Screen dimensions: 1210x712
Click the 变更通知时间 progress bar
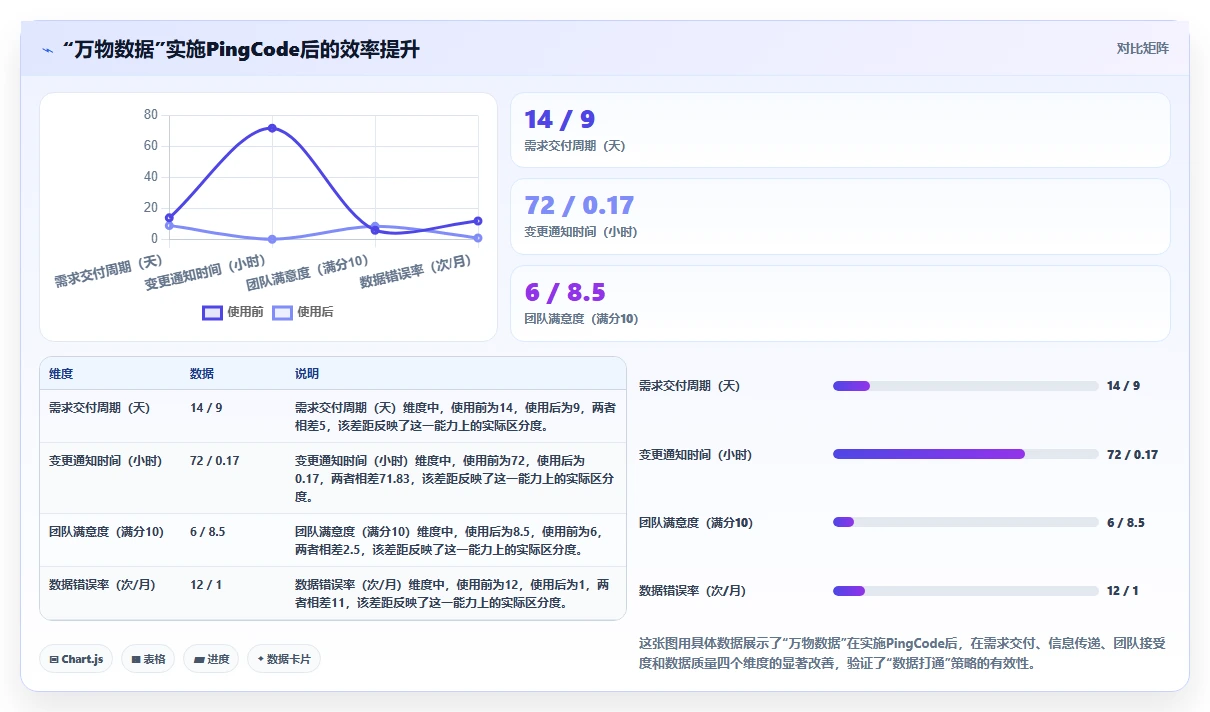click(x=965, y=454)
